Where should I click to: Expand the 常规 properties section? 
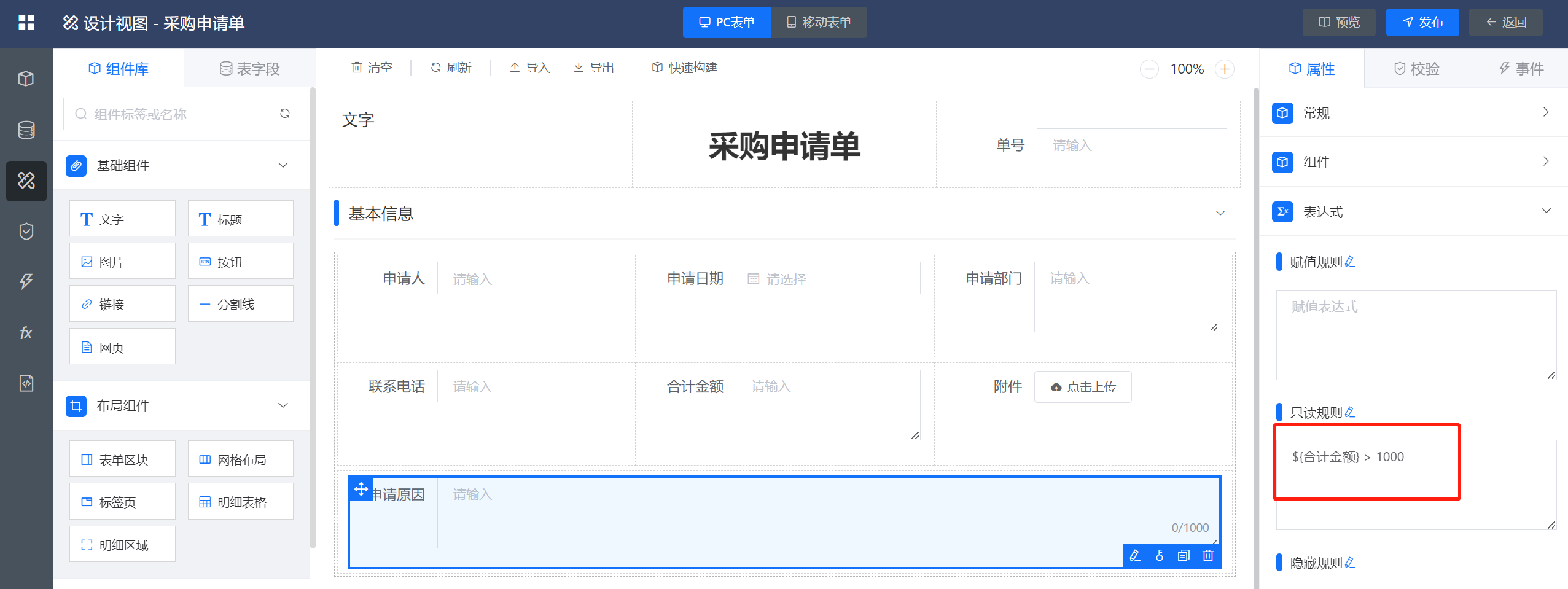1545,112
